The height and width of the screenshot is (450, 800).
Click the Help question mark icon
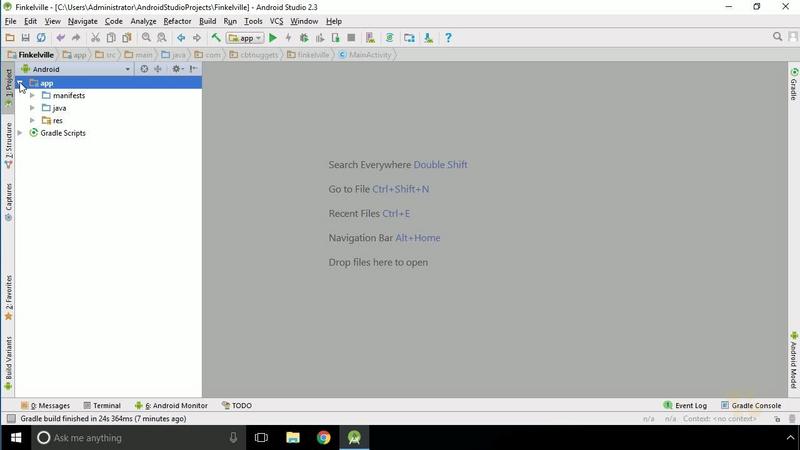(x=448, y=38)
